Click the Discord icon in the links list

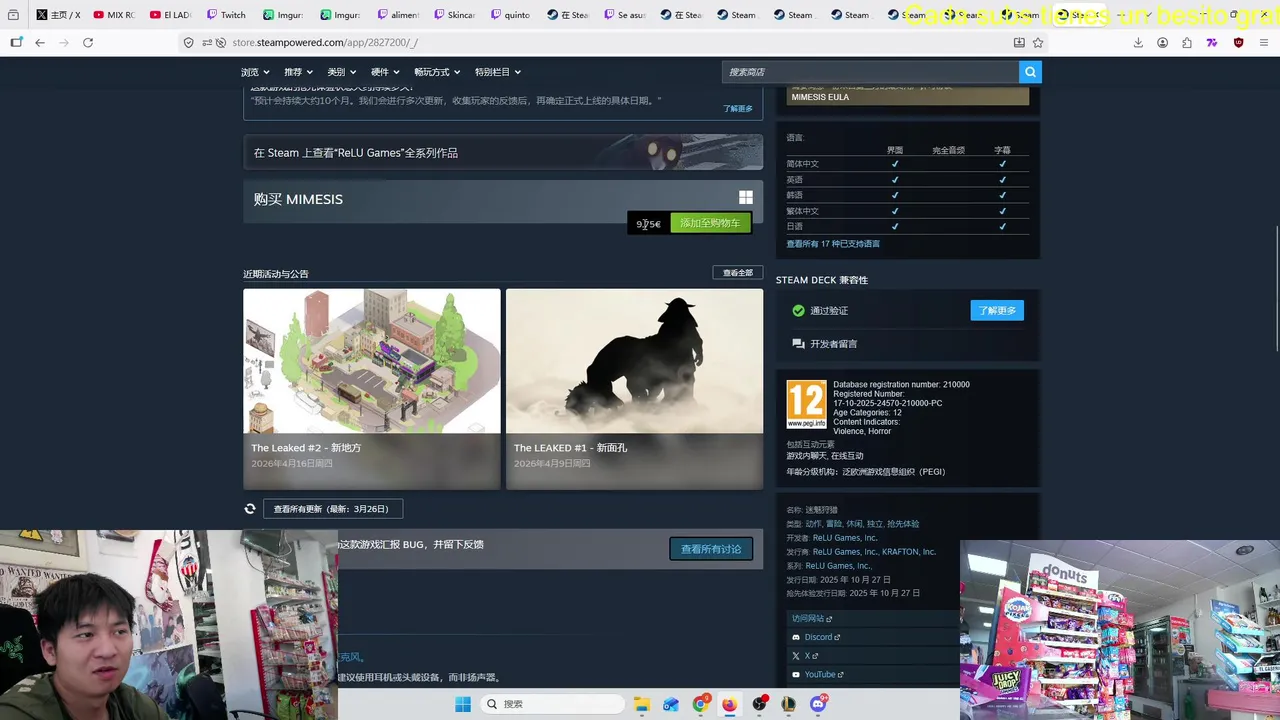(x=796, y=637)
